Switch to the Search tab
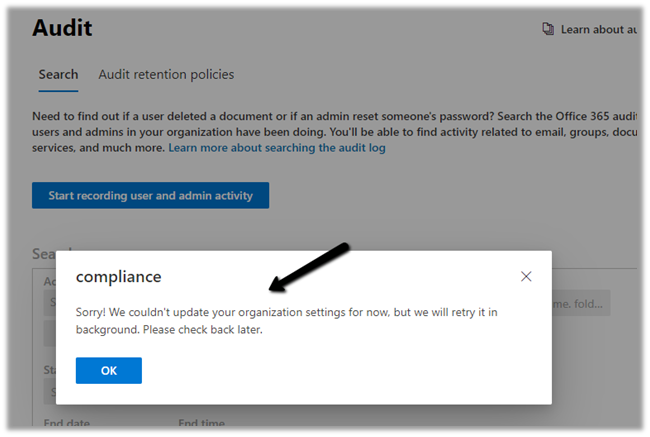 58,75
